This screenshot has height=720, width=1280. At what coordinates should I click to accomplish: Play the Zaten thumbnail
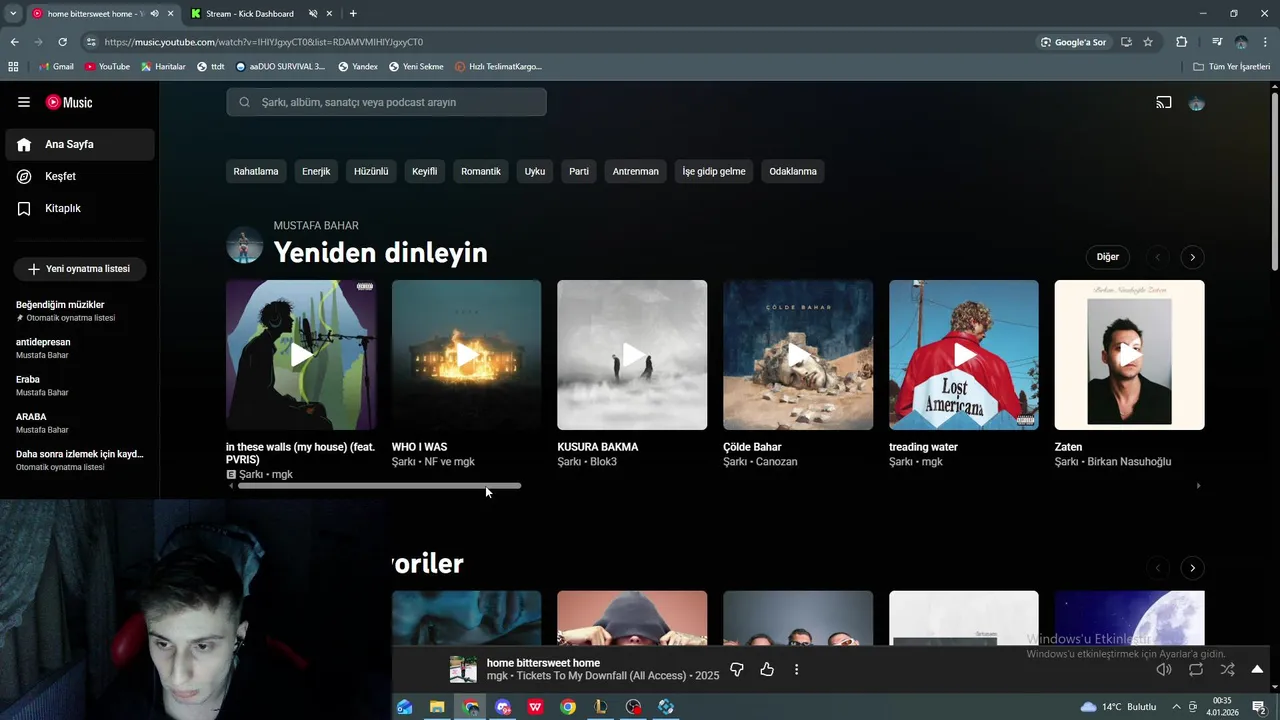[x=1130, y=355]
